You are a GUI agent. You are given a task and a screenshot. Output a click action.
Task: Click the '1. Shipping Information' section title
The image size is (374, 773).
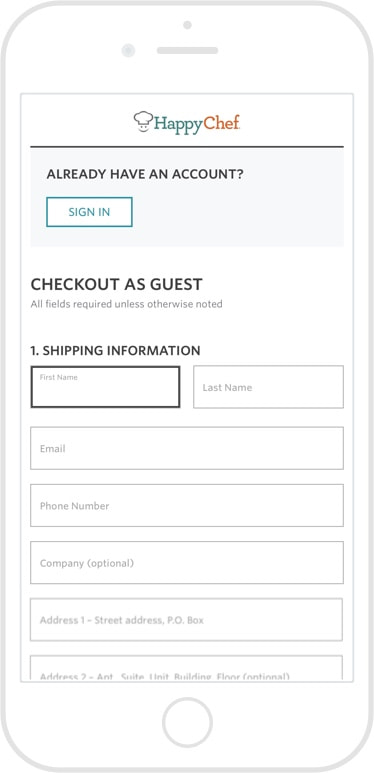click(115, 351)
